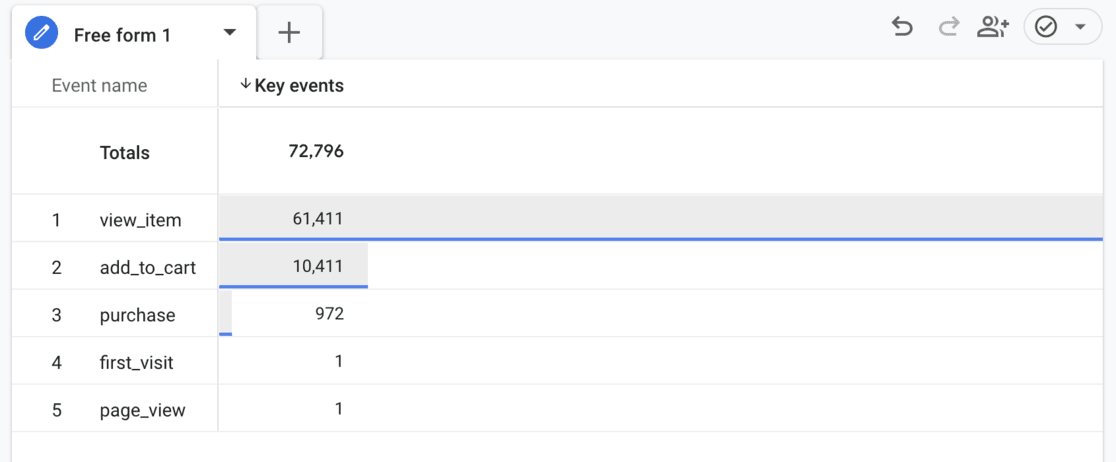1116x462 pixels.
Task: Click the Totals value 72,796
Action: tap(315, 151)
